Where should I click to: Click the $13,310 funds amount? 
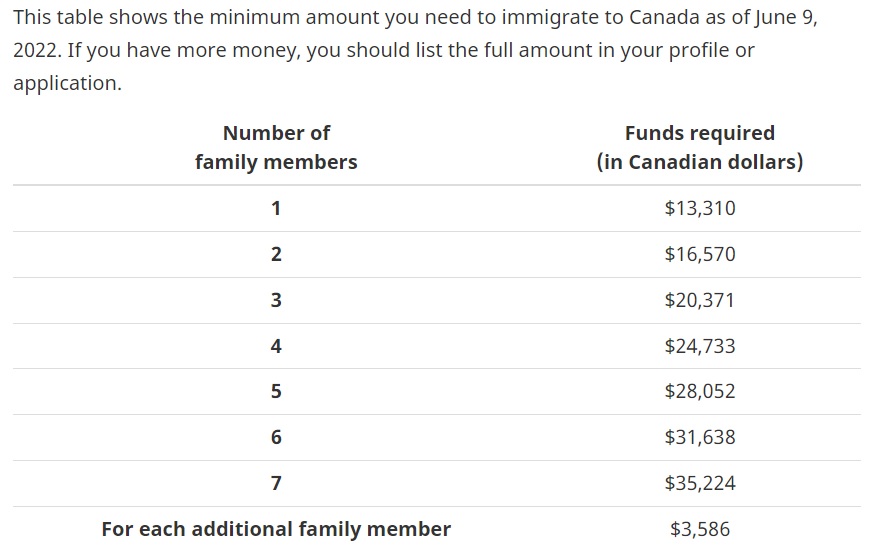coord(699,208)
